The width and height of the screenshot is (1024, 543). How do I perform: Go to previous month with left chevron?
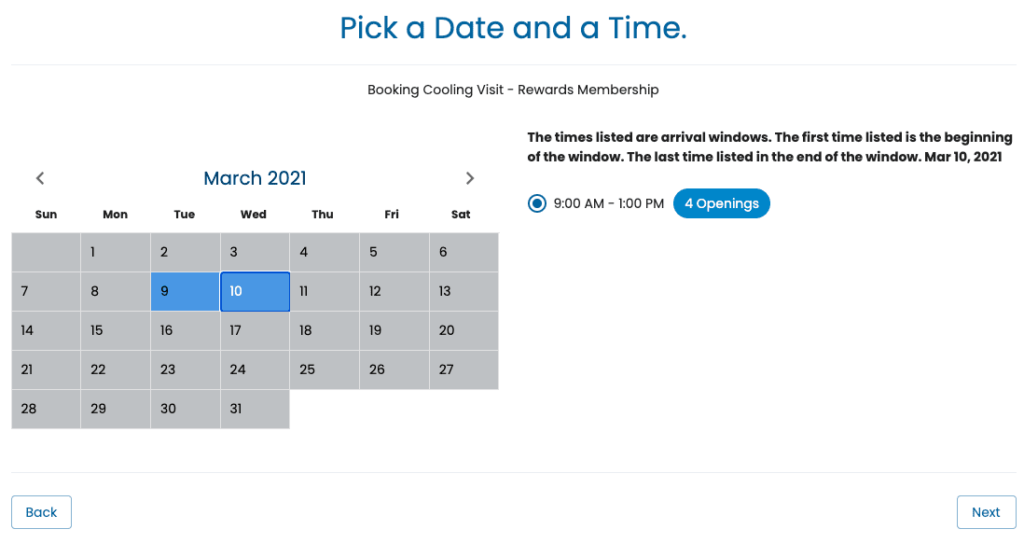pyautogui.click(x=40, y=178)
